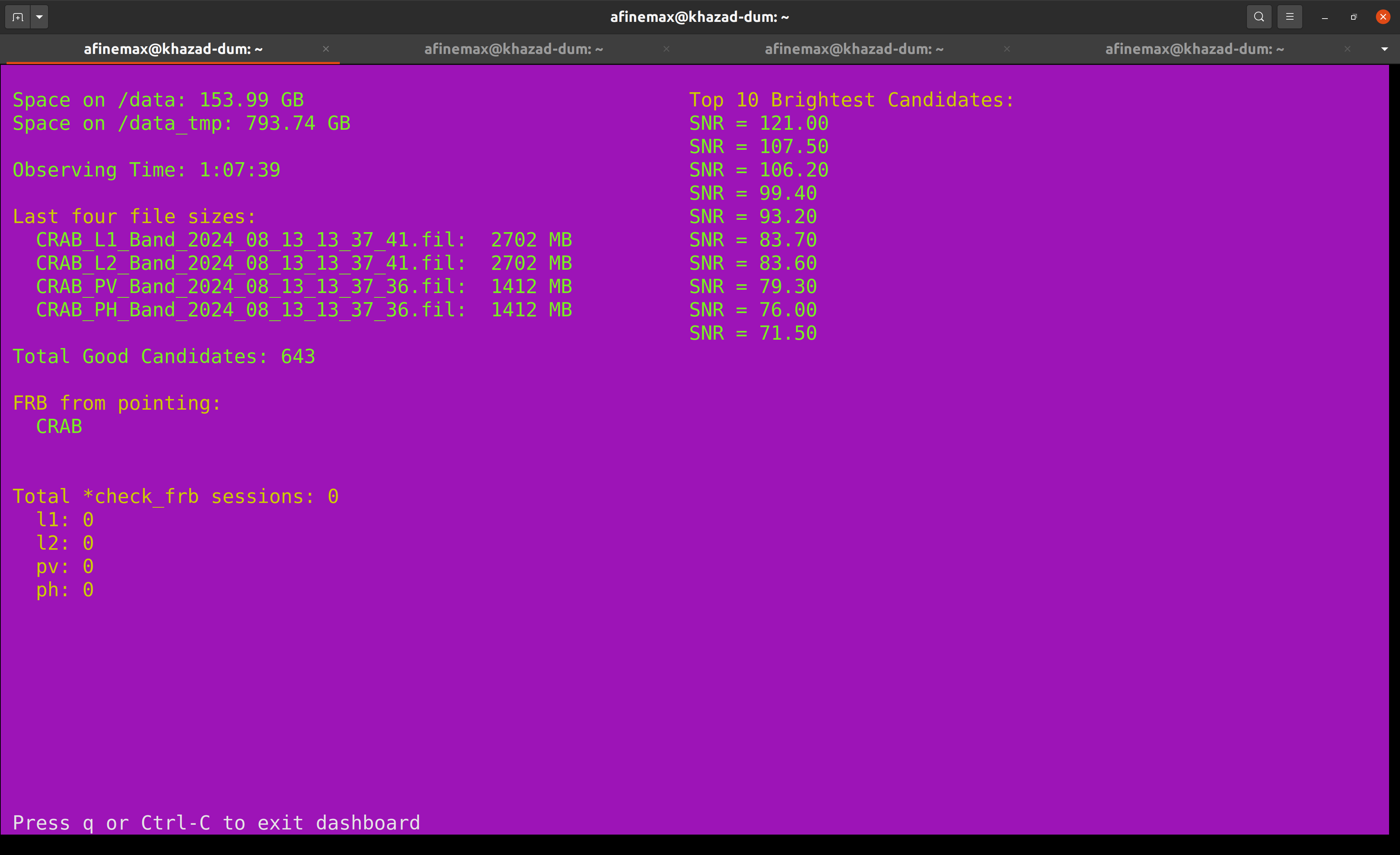The image size is (1400, 855).
Task: Click the CRAB_PH_Band file row
Action: (304, 310)
